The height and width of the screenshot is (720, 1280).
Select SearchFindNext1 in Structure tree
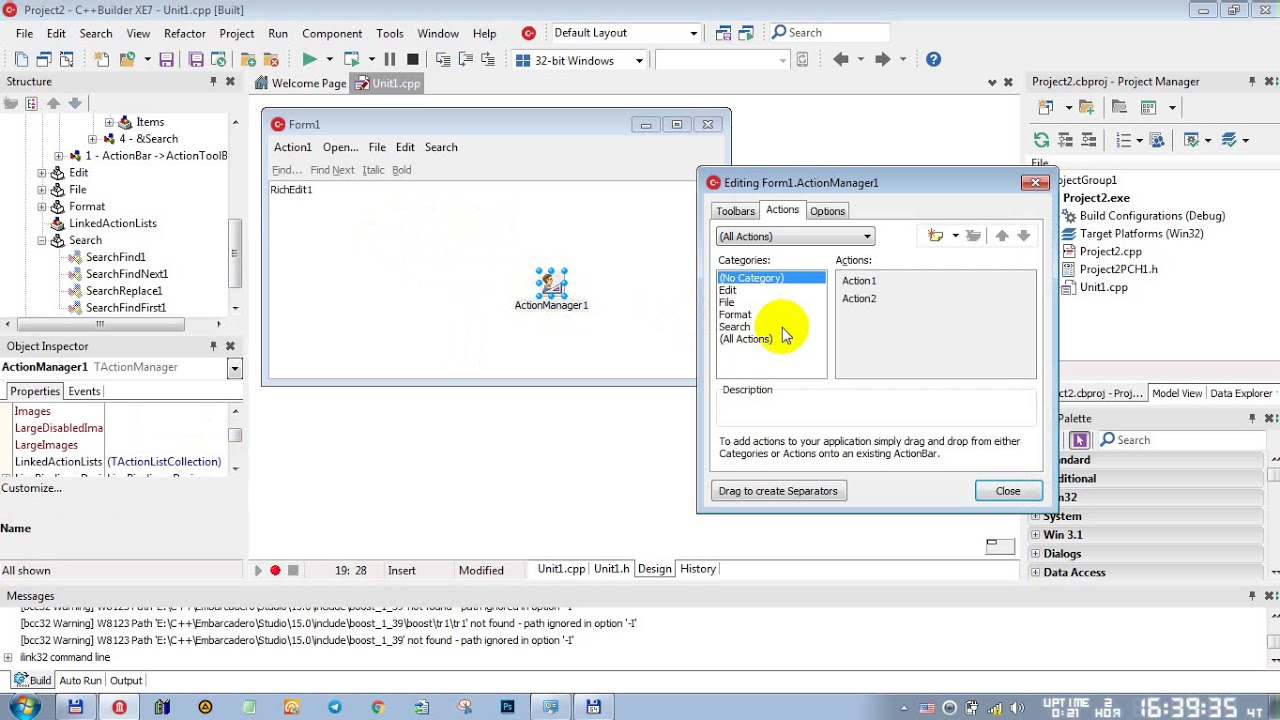click(127, 274)
